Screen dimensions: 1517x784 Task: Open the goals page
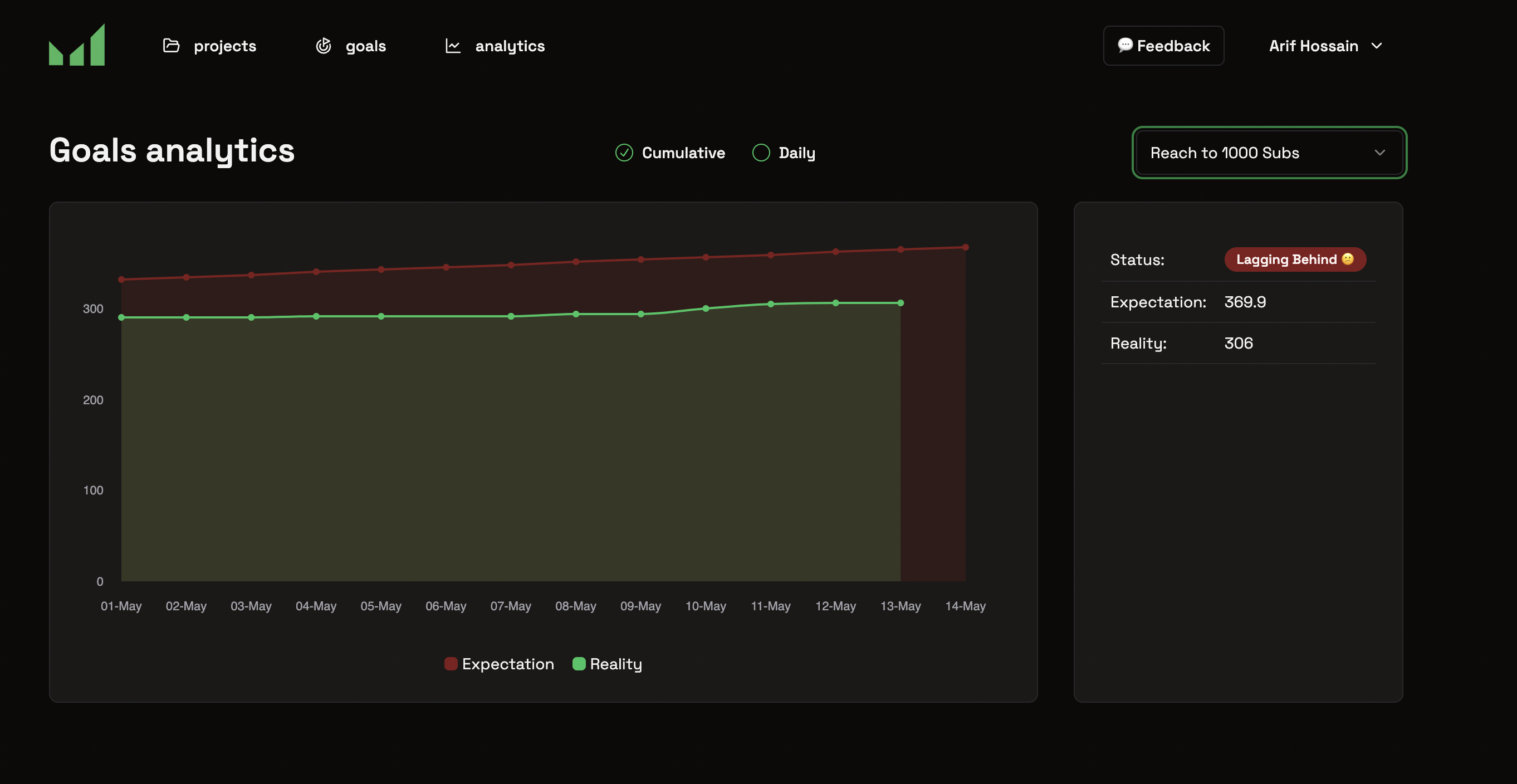pos(351,46)
